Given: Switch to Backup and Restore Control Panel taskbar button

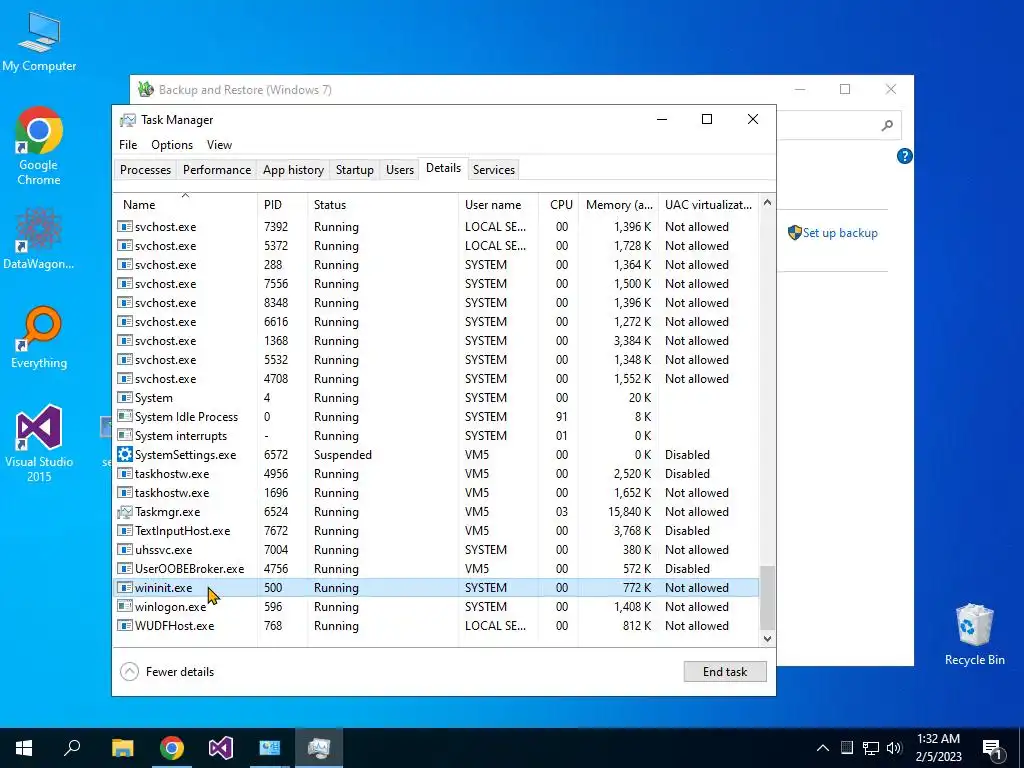Looking at the screenshot, I should point(270,748).
